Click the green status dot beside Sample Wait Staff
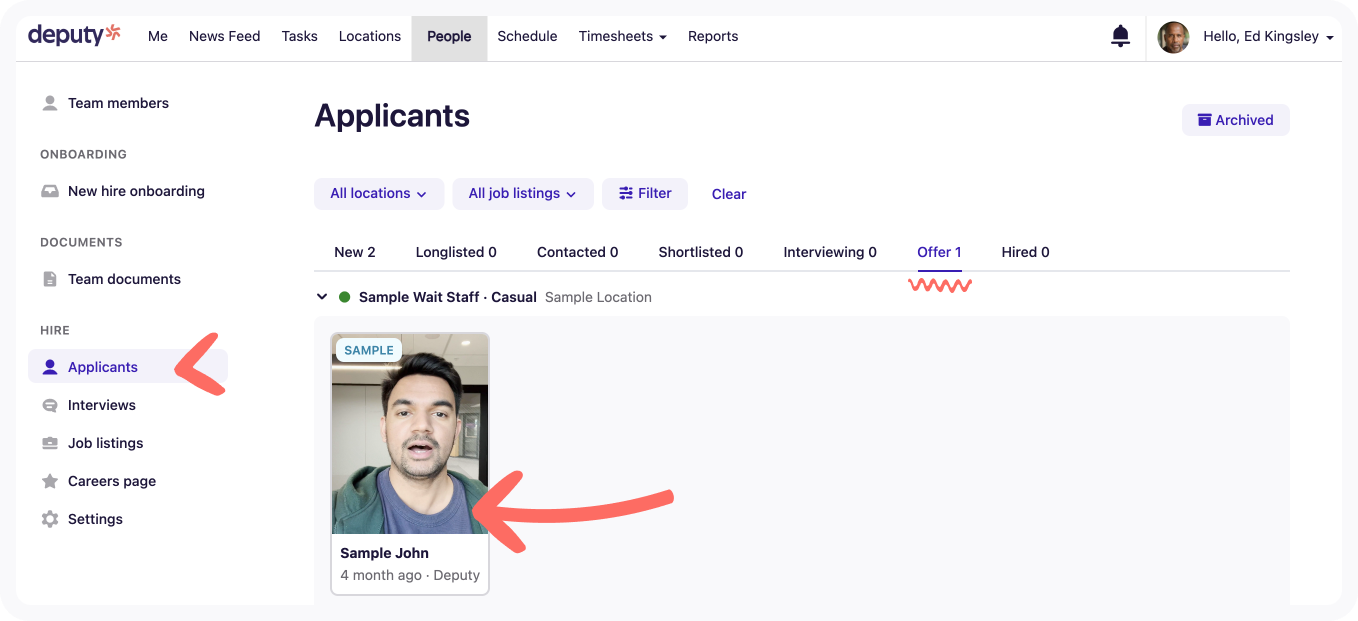 [345, 297]
